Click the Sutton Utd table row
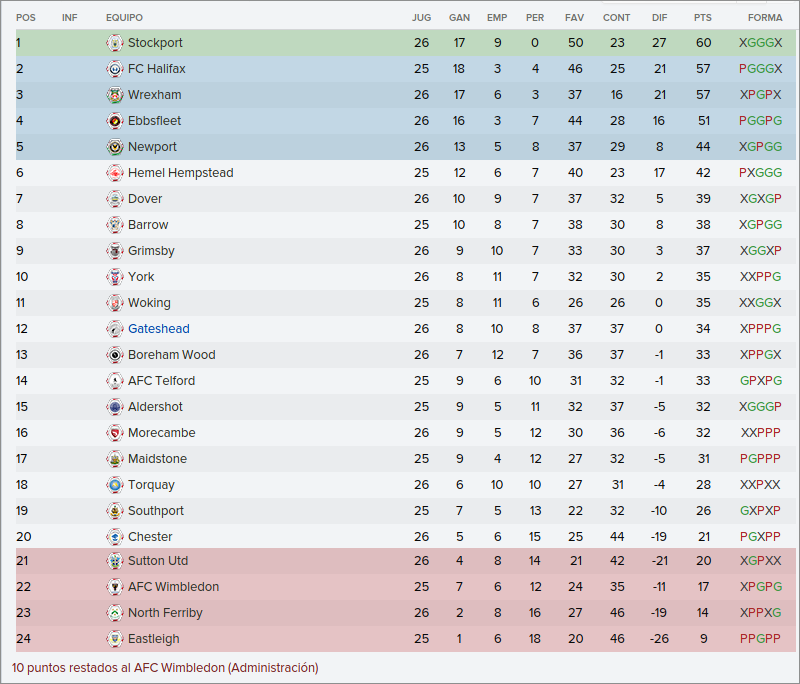This screenshot has width=800, height=684. [406, 561]
